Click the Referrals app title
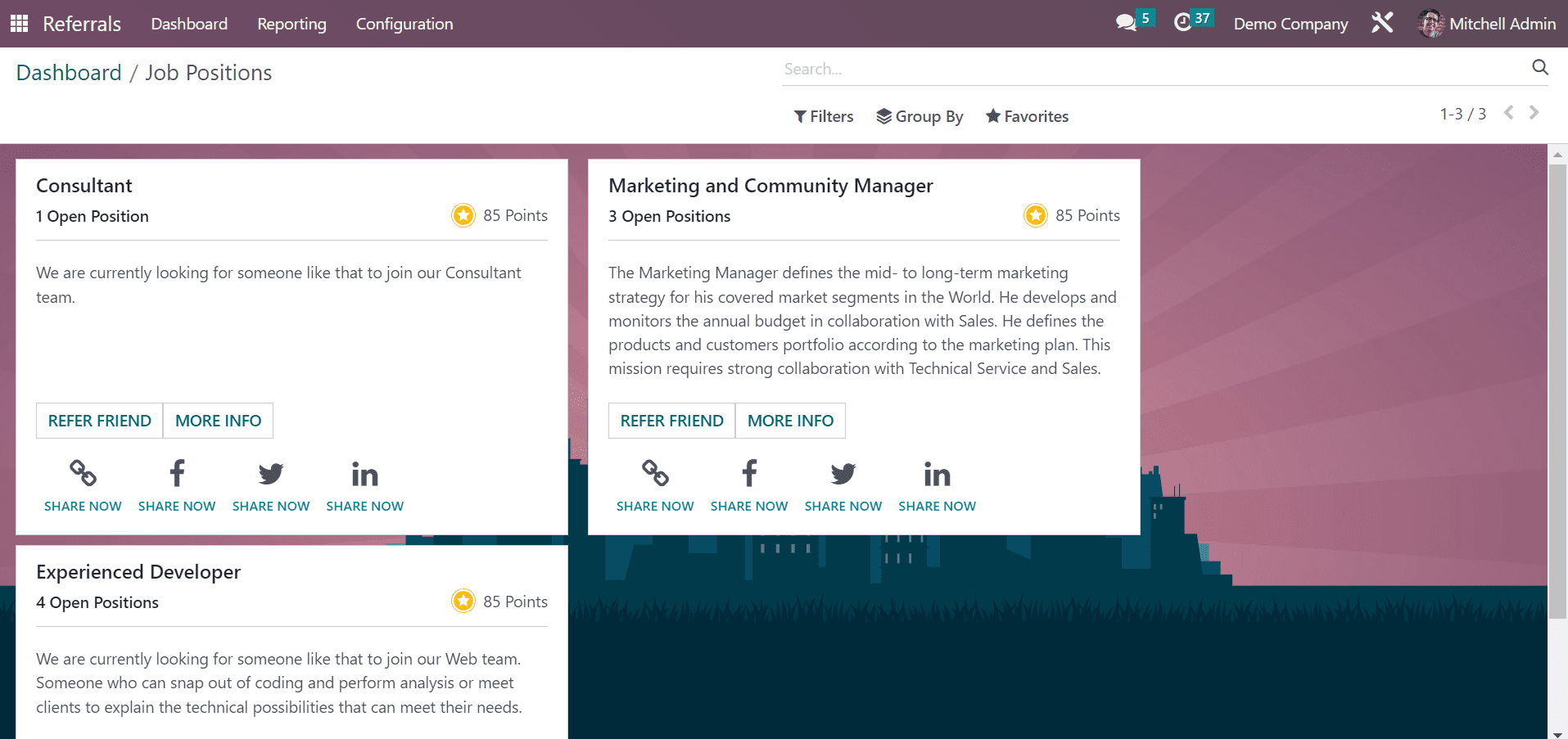Screen dimensions: 1568x739 pyautogui.click(x=82, y=24)
